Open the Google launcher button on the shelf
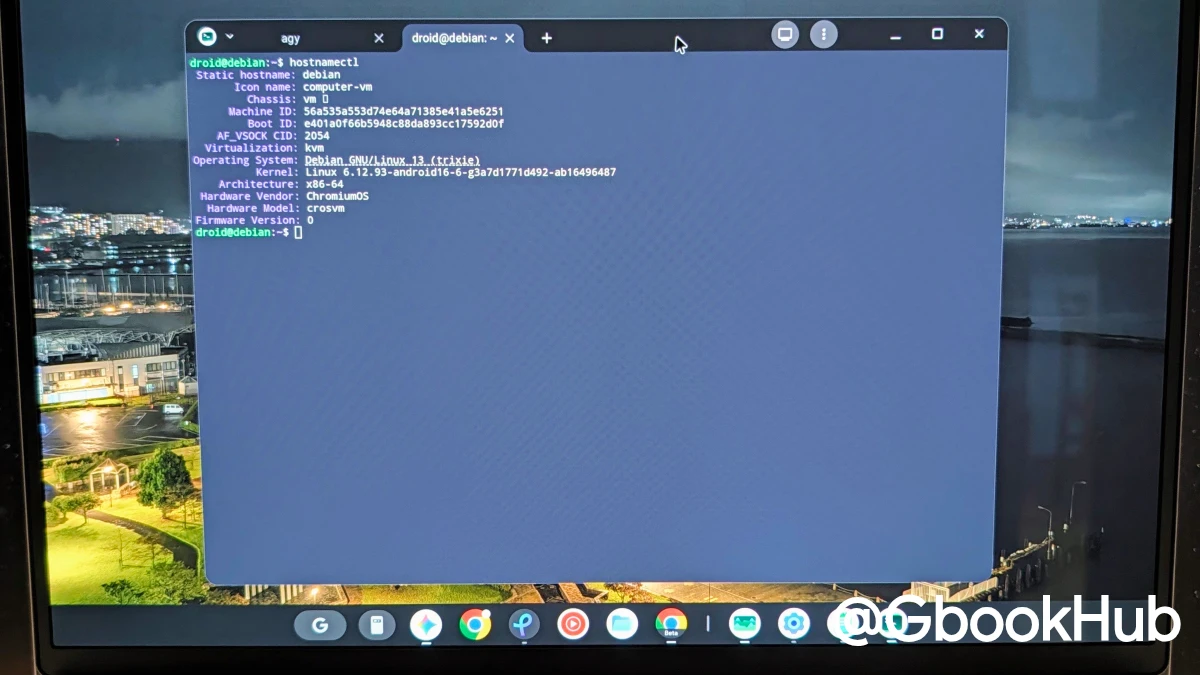 (320, 626)
